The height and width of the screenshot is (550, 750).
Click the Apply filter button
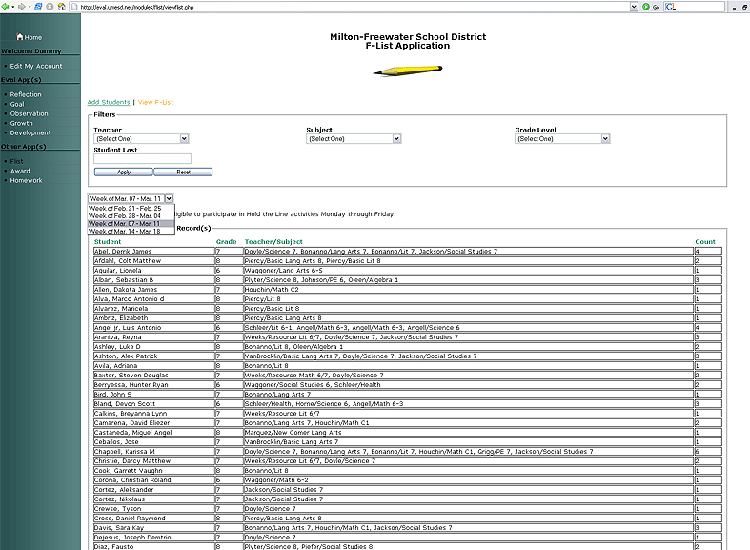coord(123,172)
